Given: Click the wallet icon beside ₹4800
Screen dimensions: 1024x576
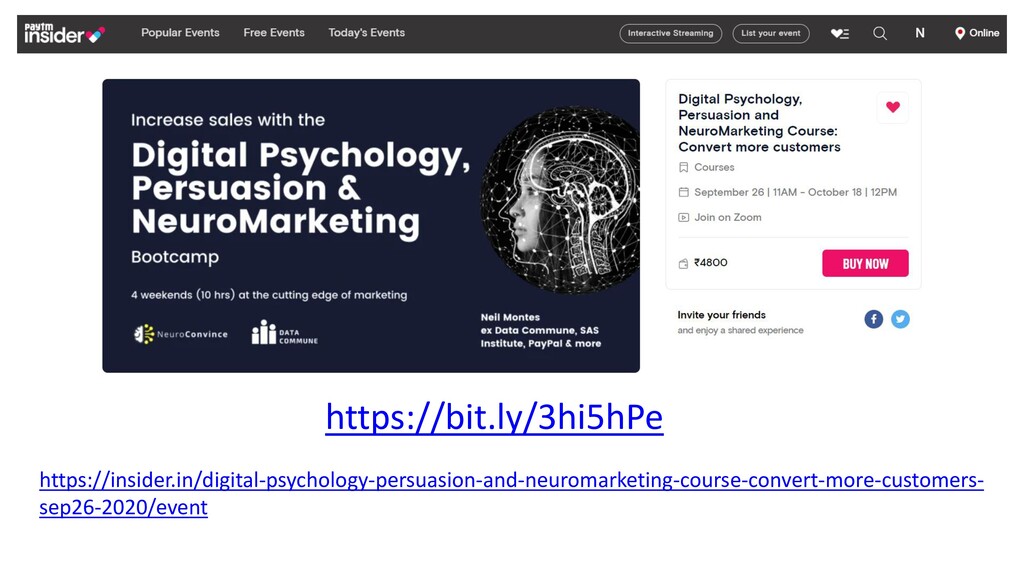Looking at the screenshot, I should (683, 264).
